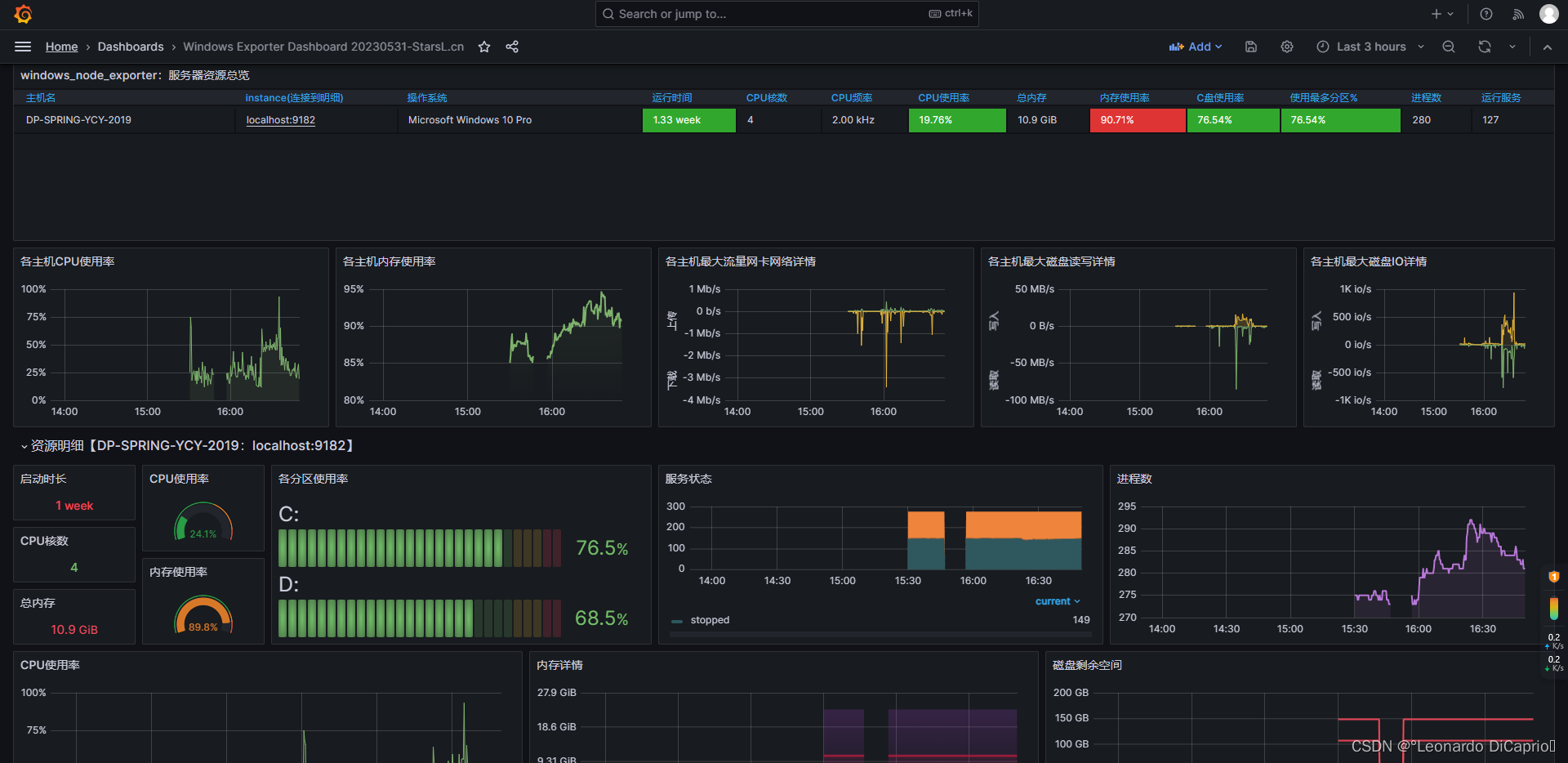Image resolution: width=1568 pixels, height=763 pixels.
Task: Open the Dashboards breadcrumb
Action: click(131, 47)
